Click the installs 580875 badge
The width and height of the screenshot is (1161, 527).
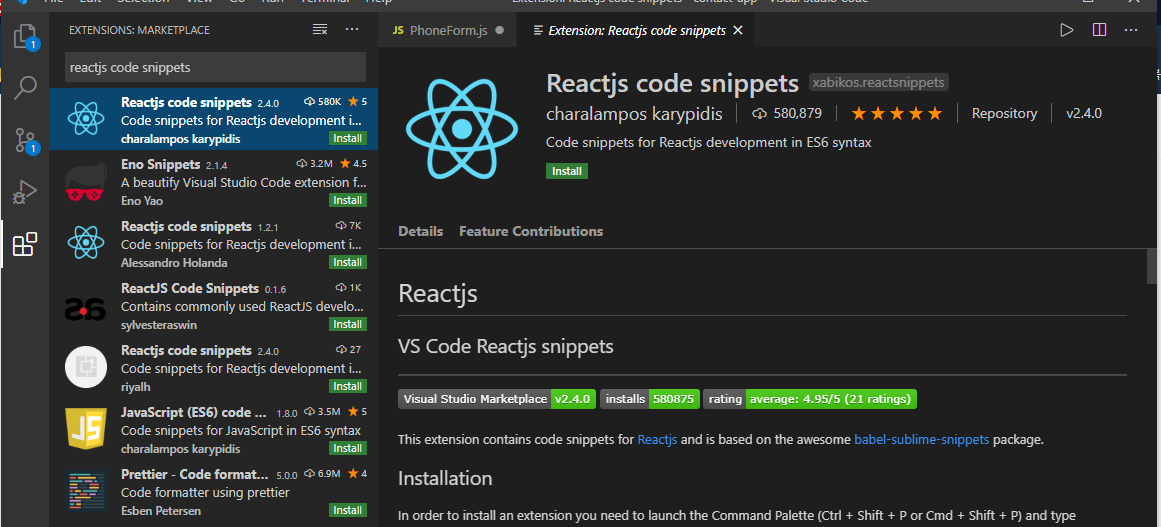[649, 399]
